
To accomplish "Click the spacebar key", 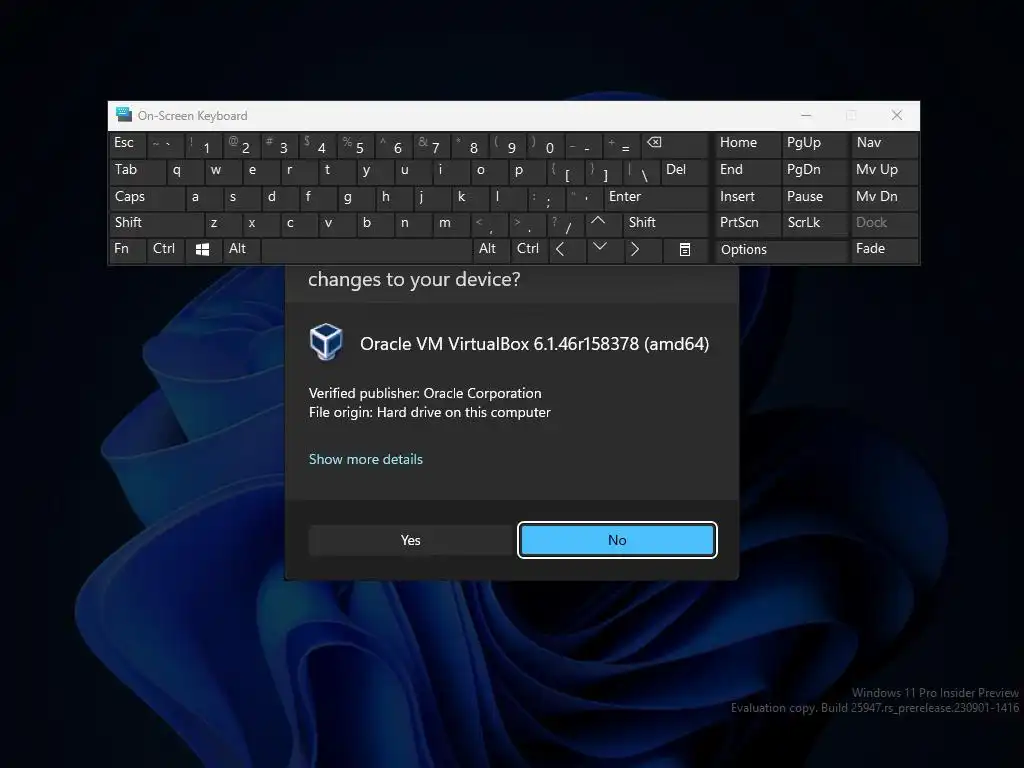I will point(366,249).
